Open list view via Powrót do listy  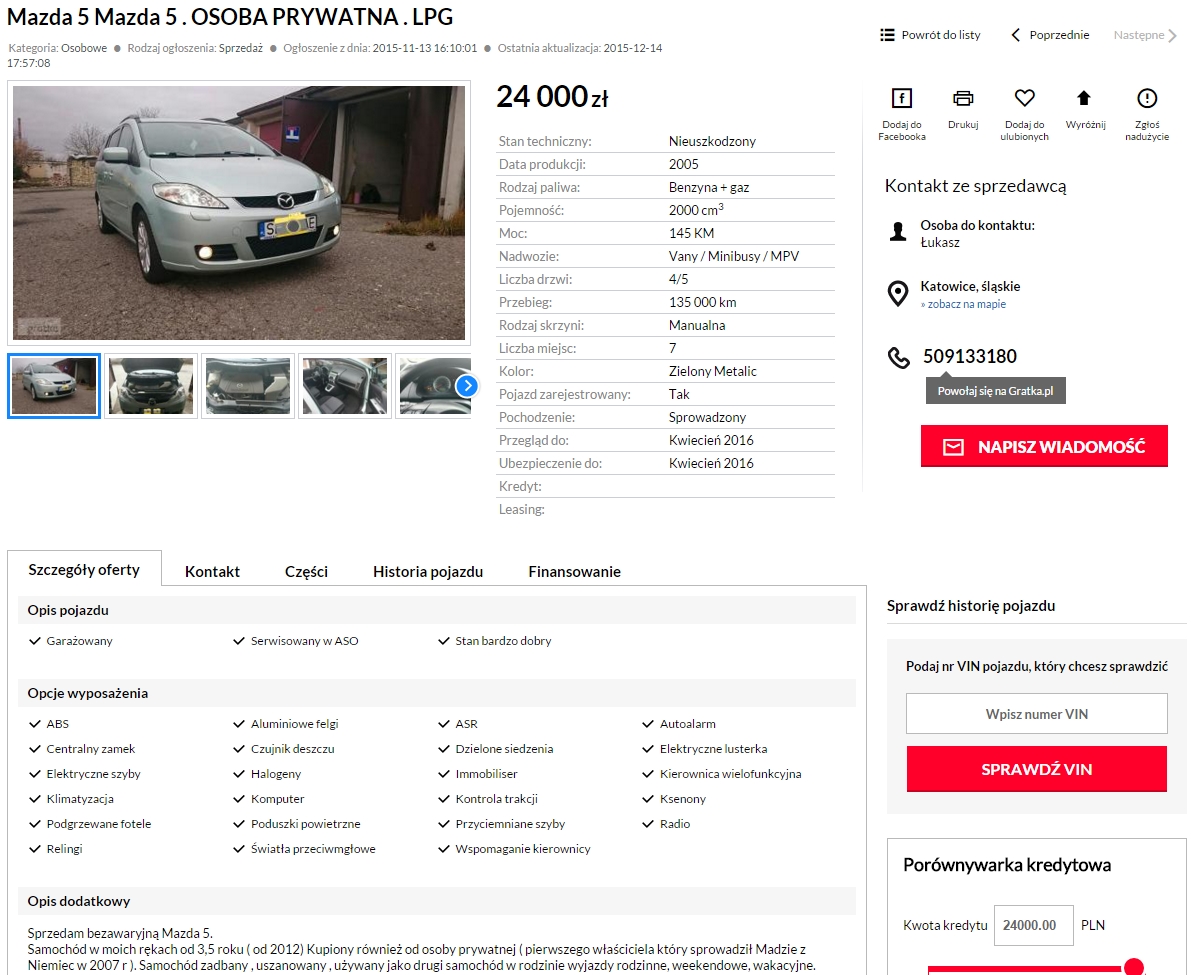tap(930, 35)
